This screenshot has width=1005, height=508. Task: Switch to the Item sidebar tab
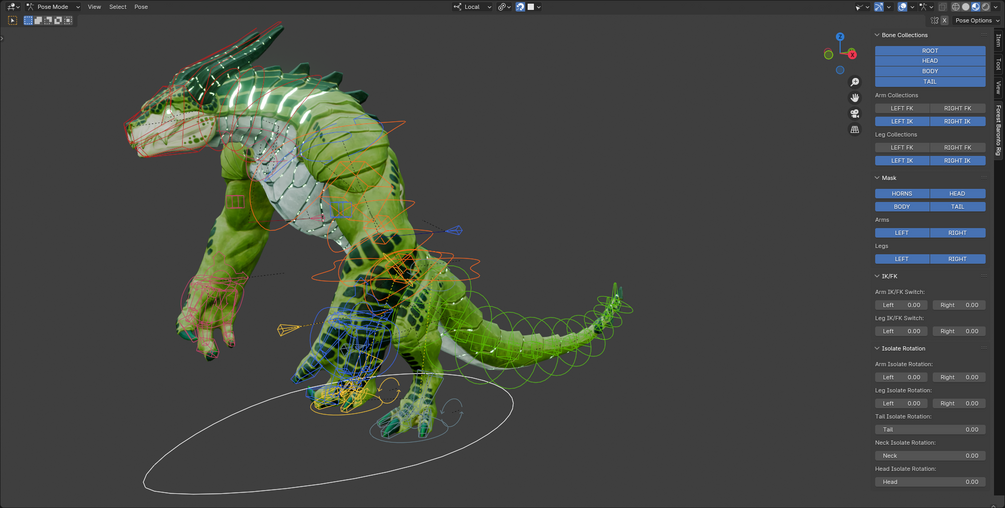pyautogui.click(x=999, y=40)
